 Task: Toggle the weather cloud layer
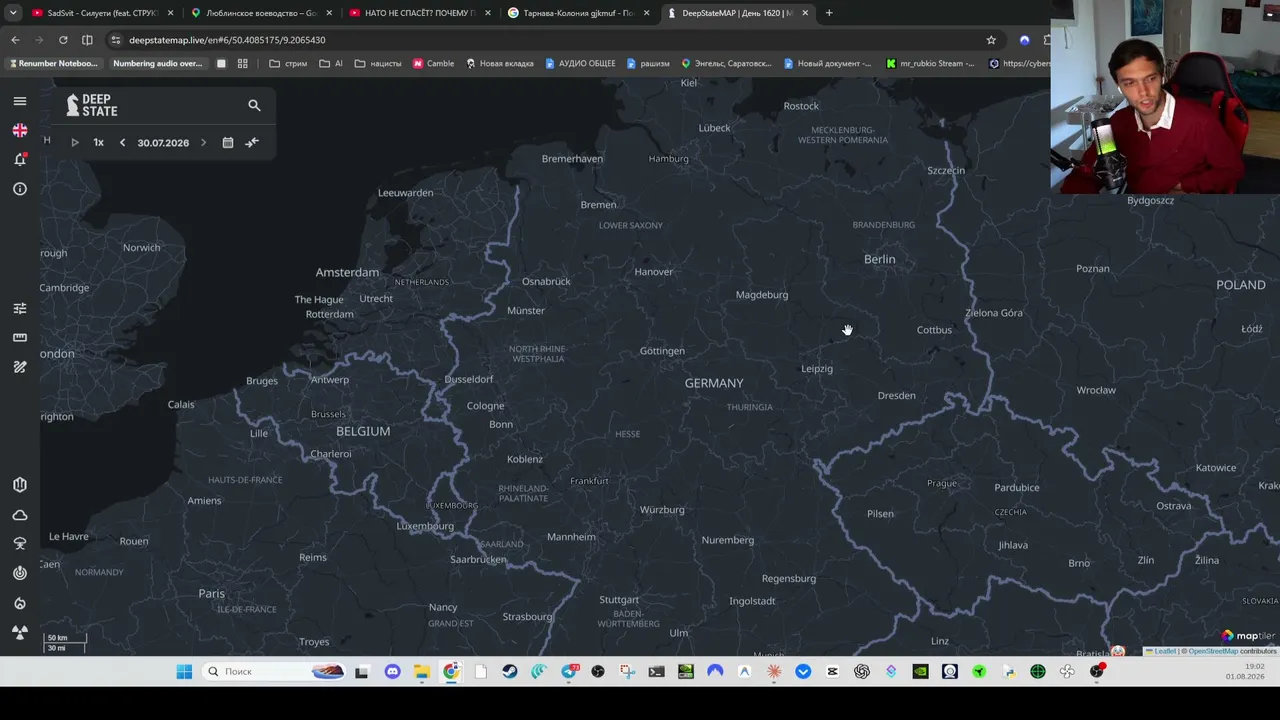tap(20, 515)
